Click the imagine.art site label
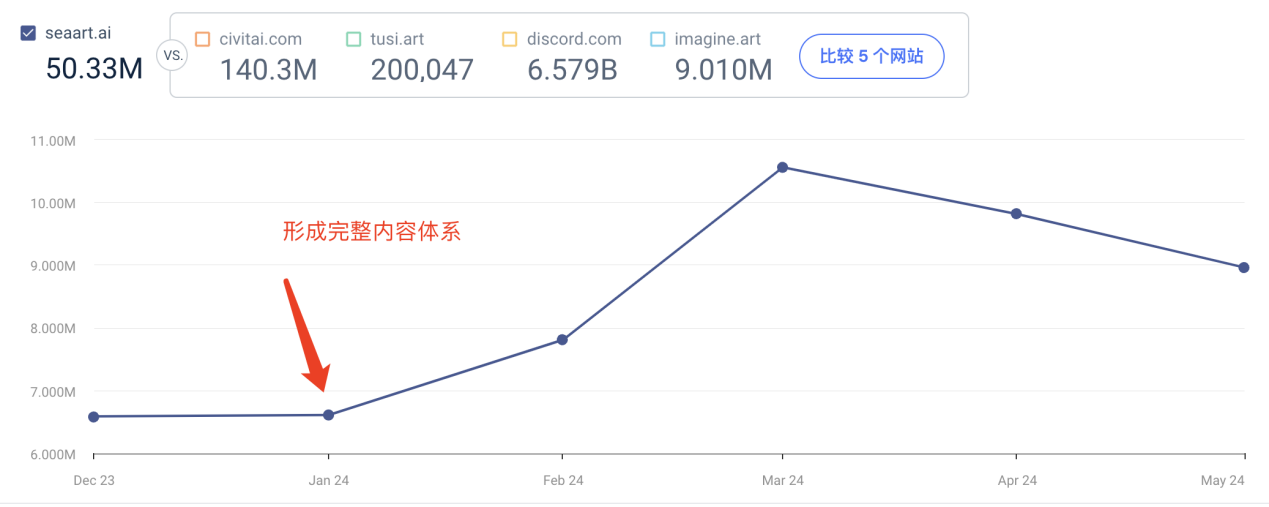This screenshot has height=507, width=1269. [718, 39]
